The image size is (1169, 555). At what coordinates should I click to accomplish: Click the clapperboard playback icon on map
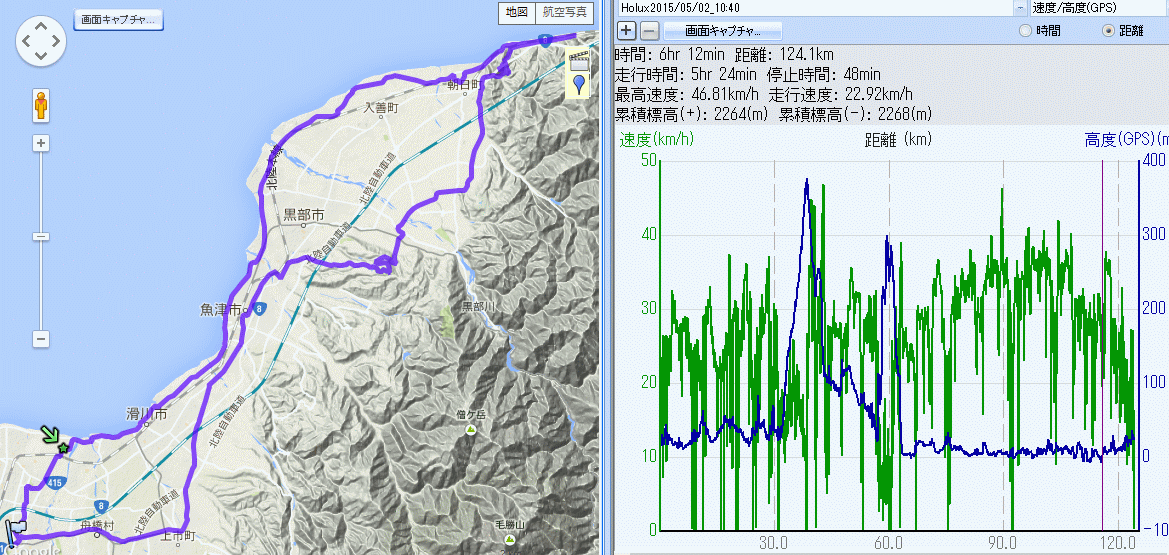click(x=578, y=60)
